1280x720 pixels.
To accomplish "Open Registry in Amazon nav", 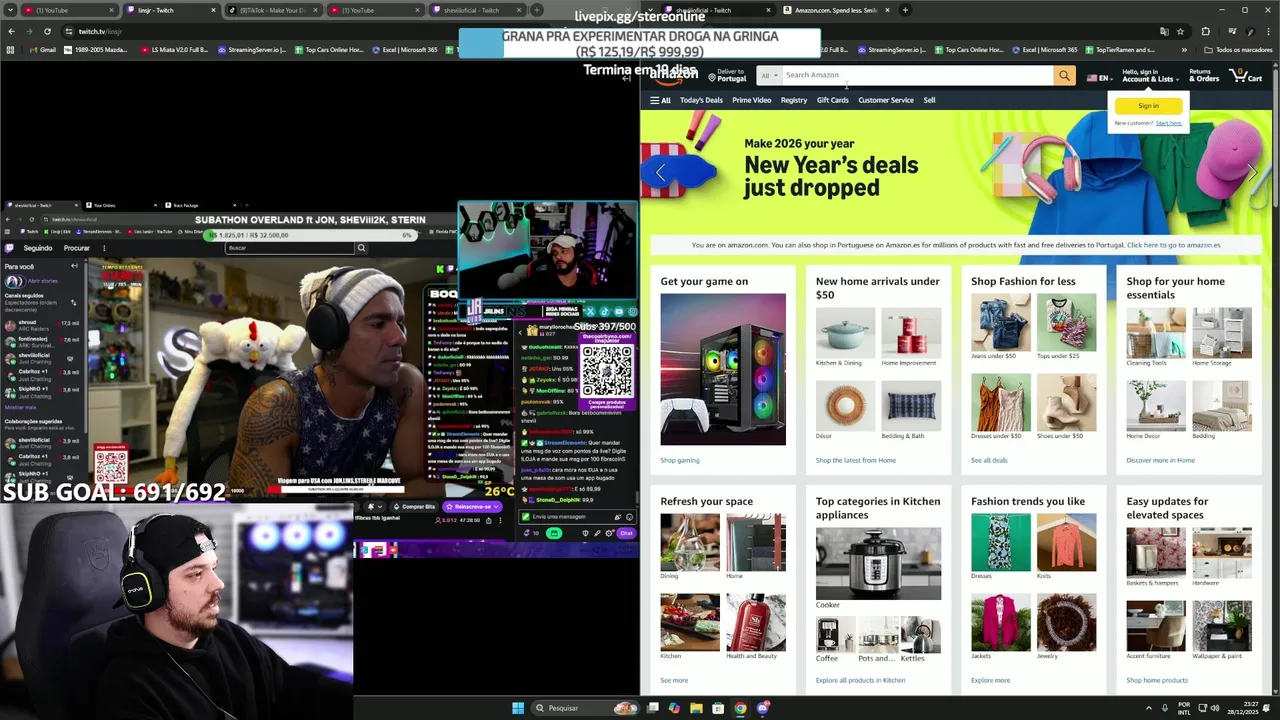I will tap(794, 100).
